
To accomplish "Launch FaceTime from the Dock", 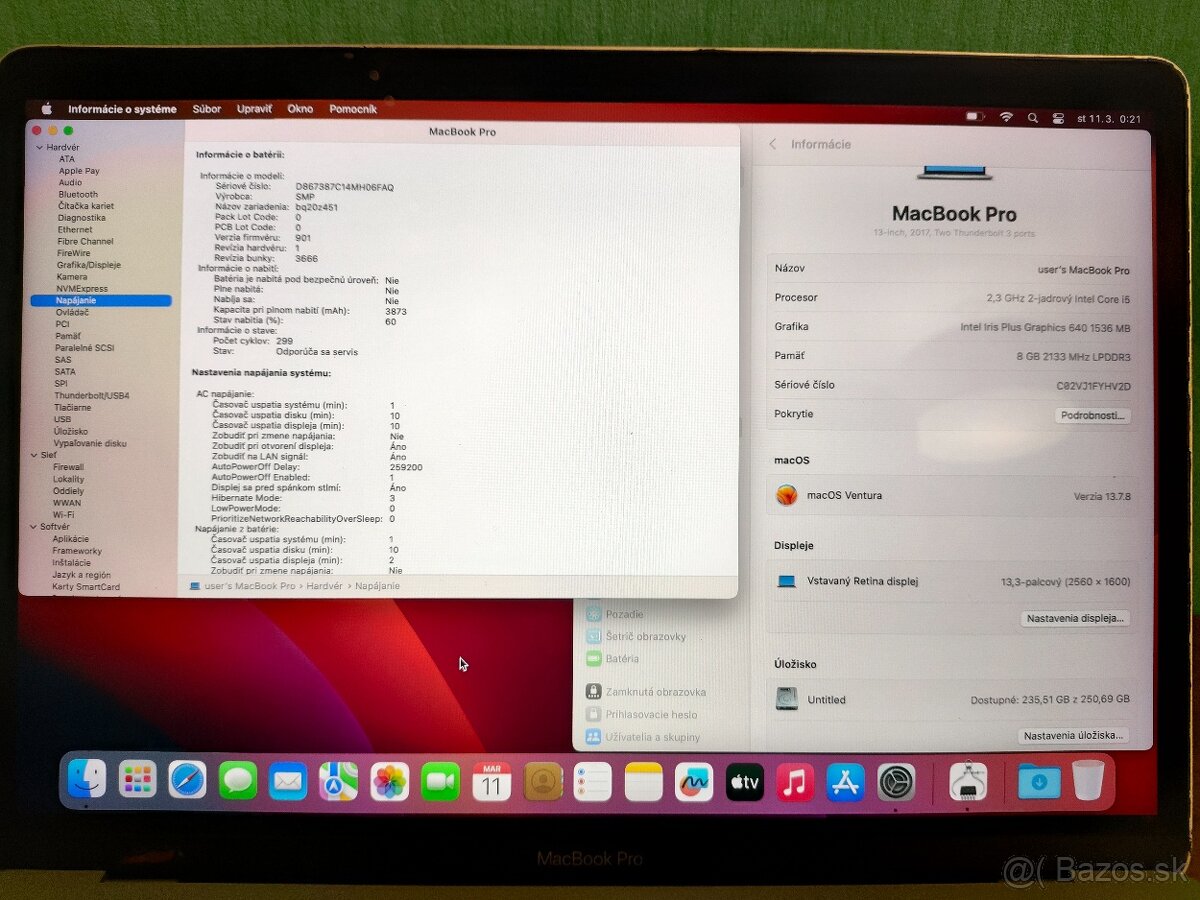I will pos(440,781).
